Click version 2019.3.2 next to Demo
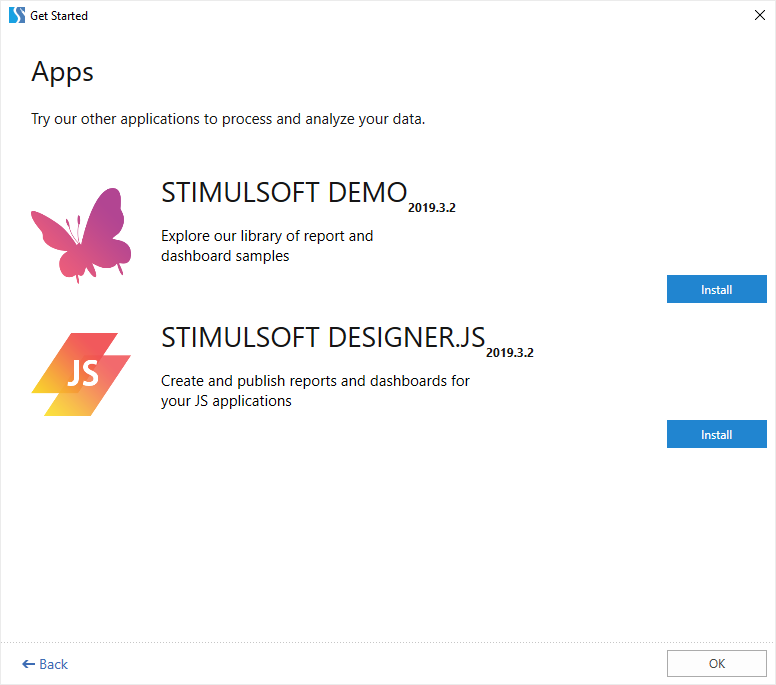The width and height of the screenshot is (776, 685). pyautogui.click(x=432, y=208)
